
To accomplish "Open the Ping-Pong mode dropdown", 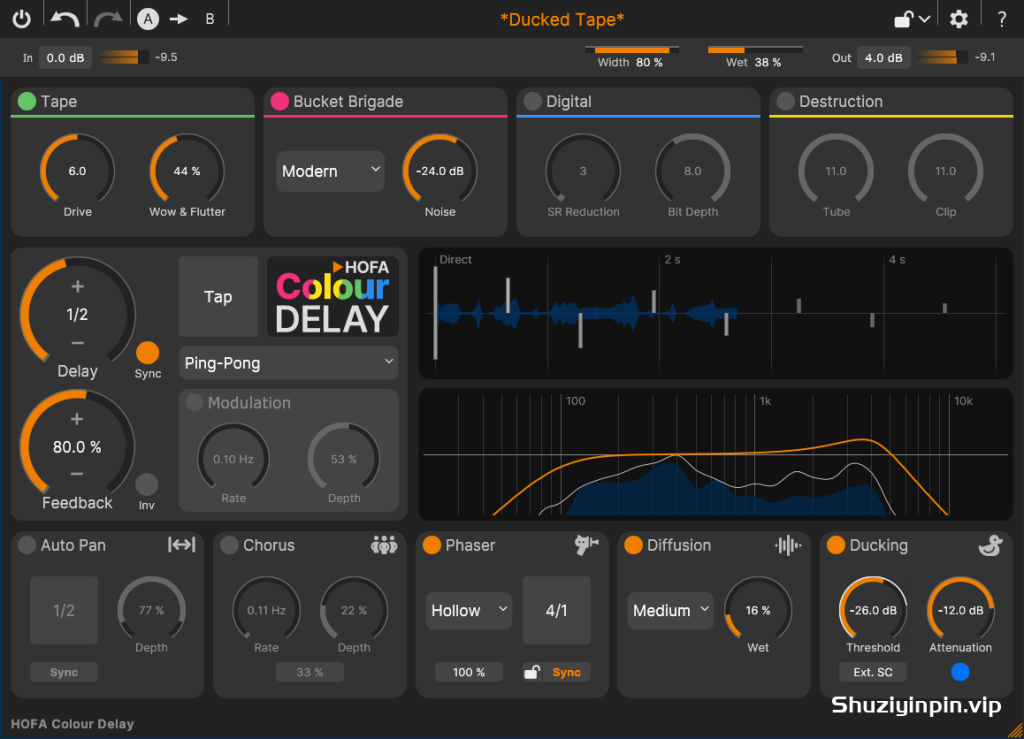I will coord(288,362).
